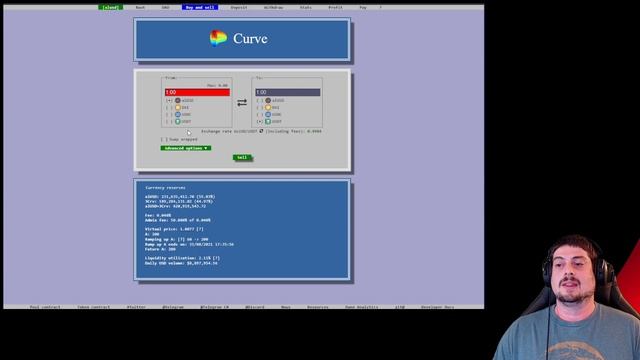Click the USDC token icon in To box
Screen dimensions: 640x360
coord(268,114)
